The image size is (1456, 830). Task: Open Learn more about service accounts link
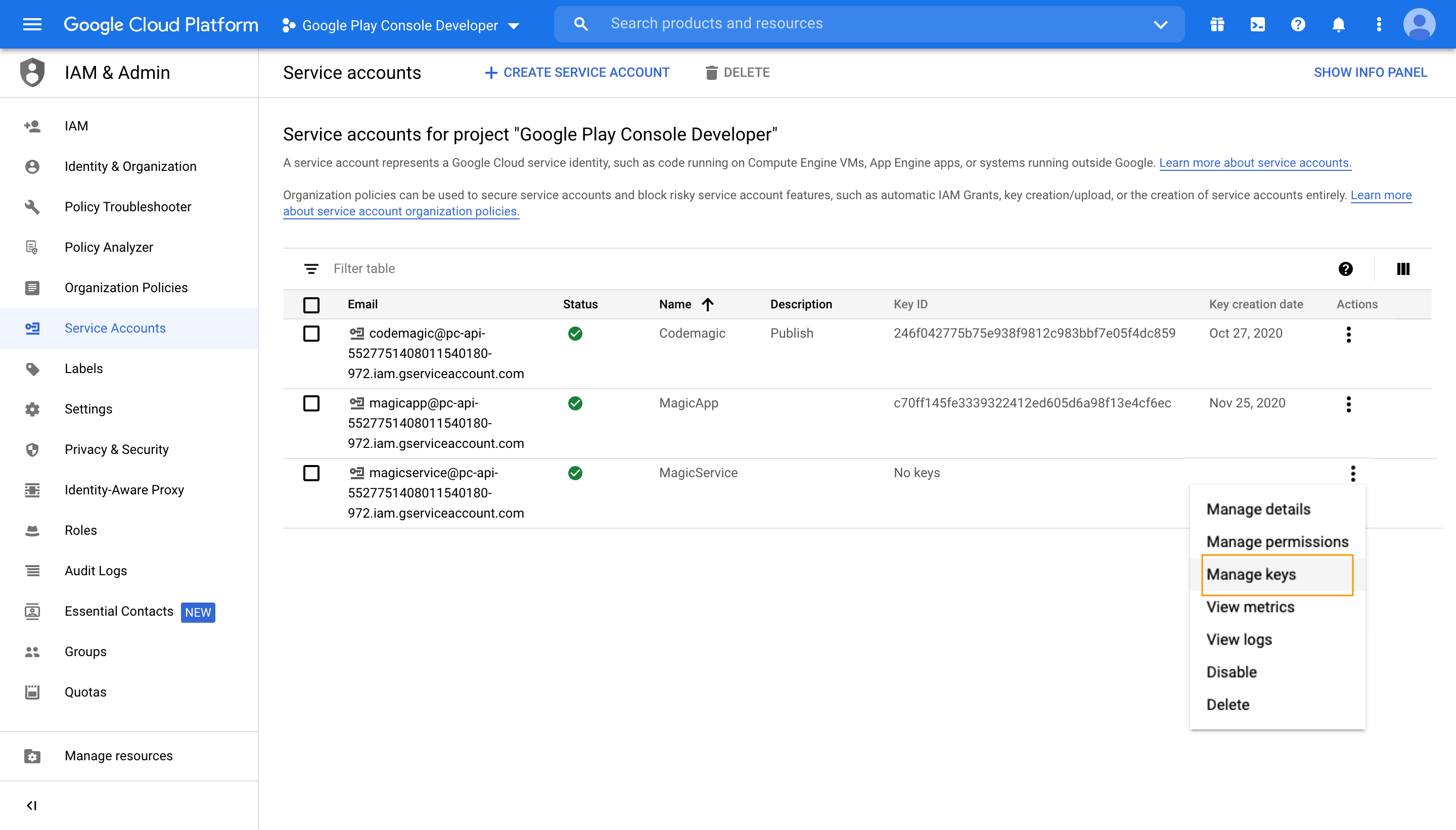(1255, 163)
